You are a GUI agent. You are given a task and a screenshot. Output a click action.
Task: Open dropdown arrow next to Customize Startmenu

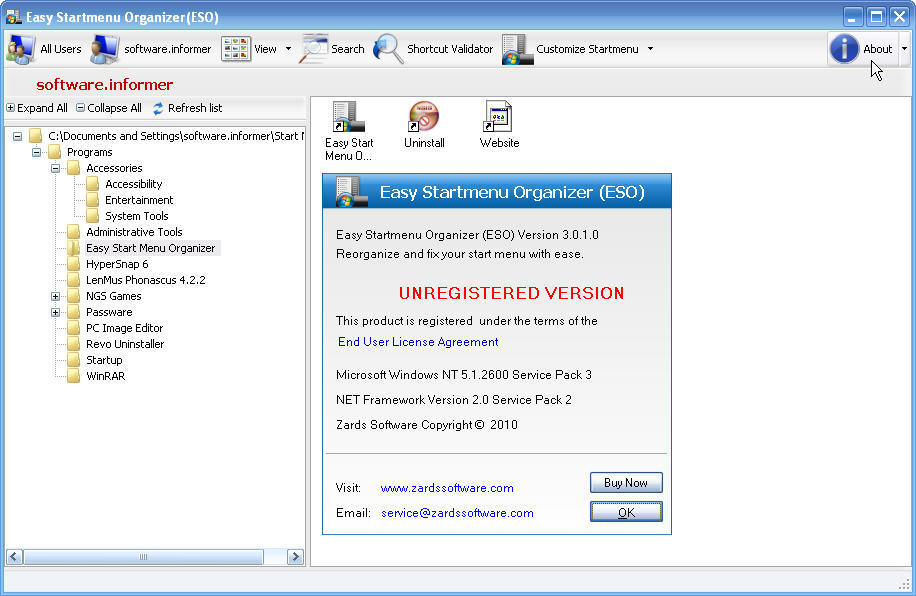(x=650, y=49)
